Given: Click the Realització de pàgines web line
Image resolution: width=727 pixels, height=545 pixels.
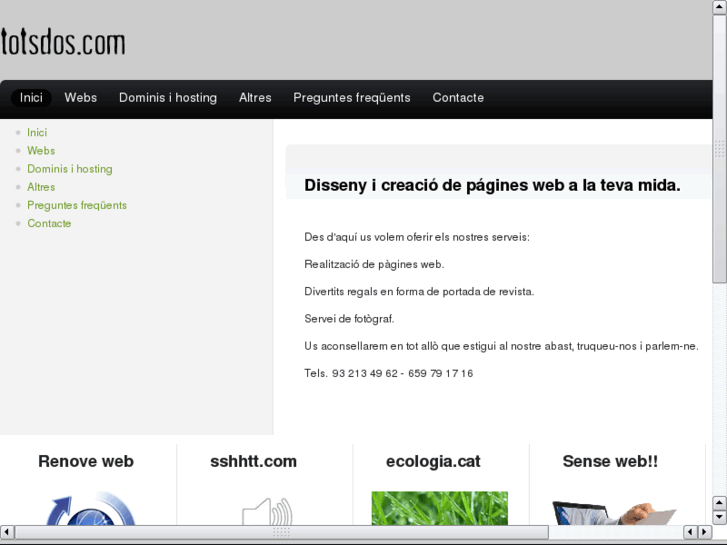Looking at the screenshot, I should pyautogui.click(x=374, y=264).
